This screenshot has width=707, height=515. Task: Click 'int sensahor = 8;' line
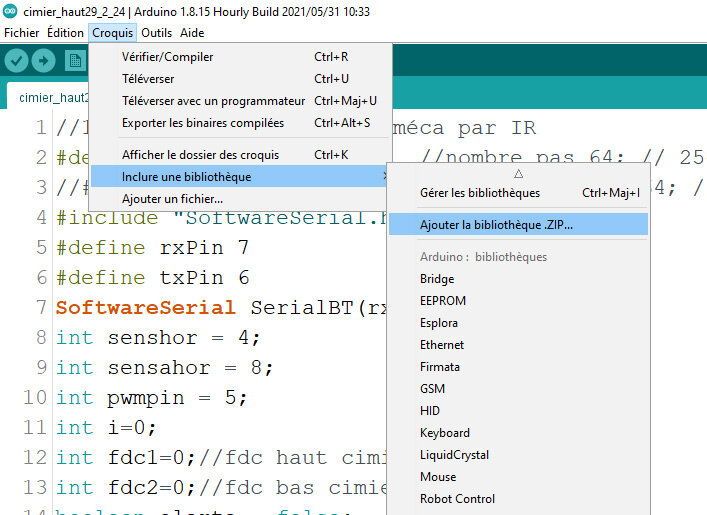click(165, 368)
